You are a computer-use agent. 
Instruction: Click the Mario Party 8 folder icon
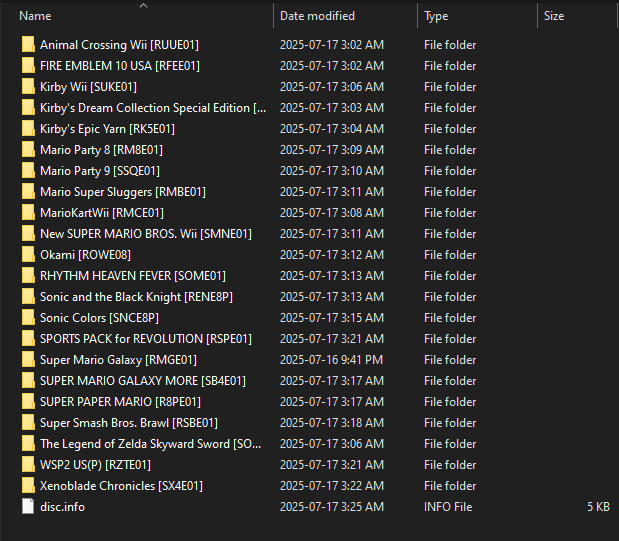point(28,150)
